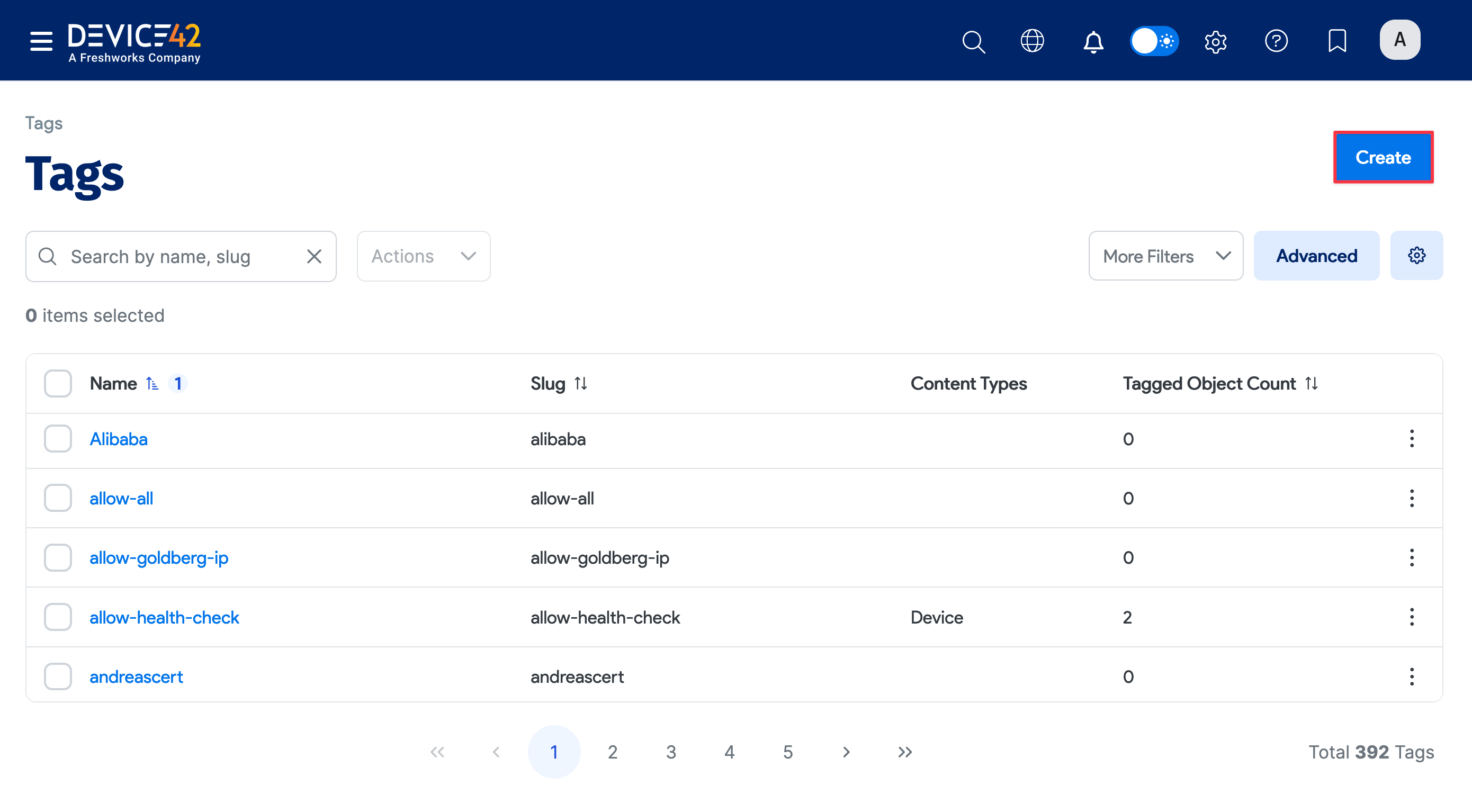Viewport: 1472px width, 812px height.
Task: Select the Alibaba tag checkbox
Action: pyautogui.click(x=58, y=439)
